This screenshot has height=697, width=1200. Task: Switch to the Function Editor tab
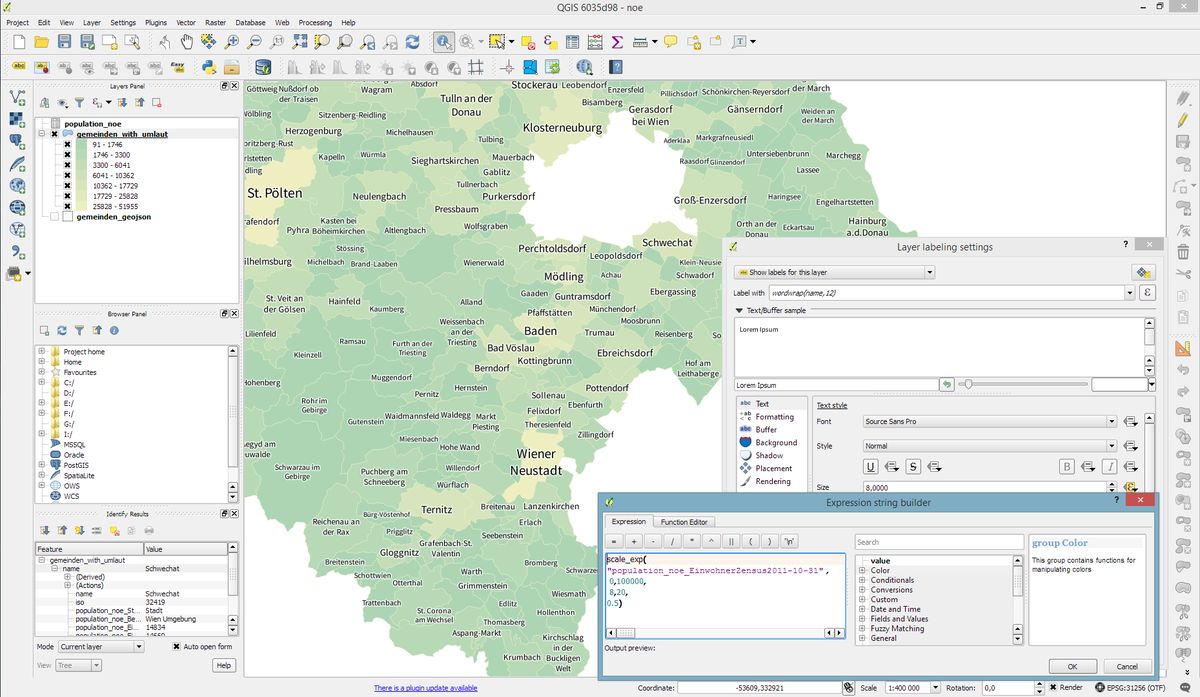pos(684,521)
